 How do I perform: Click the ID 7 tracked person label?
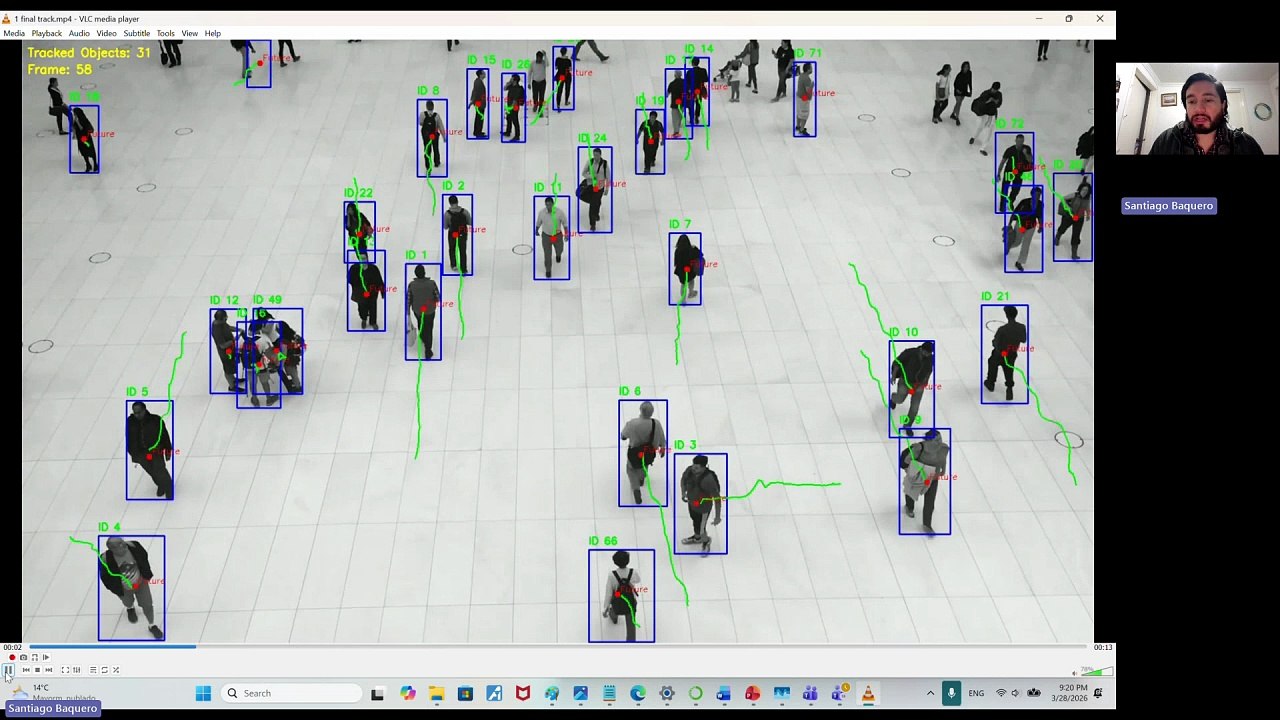click(680, 225)
